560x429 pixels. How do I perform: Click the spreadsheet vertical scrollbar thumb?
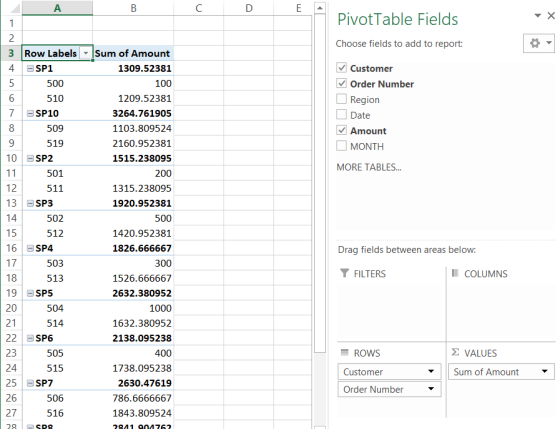[x=320, y=183]
